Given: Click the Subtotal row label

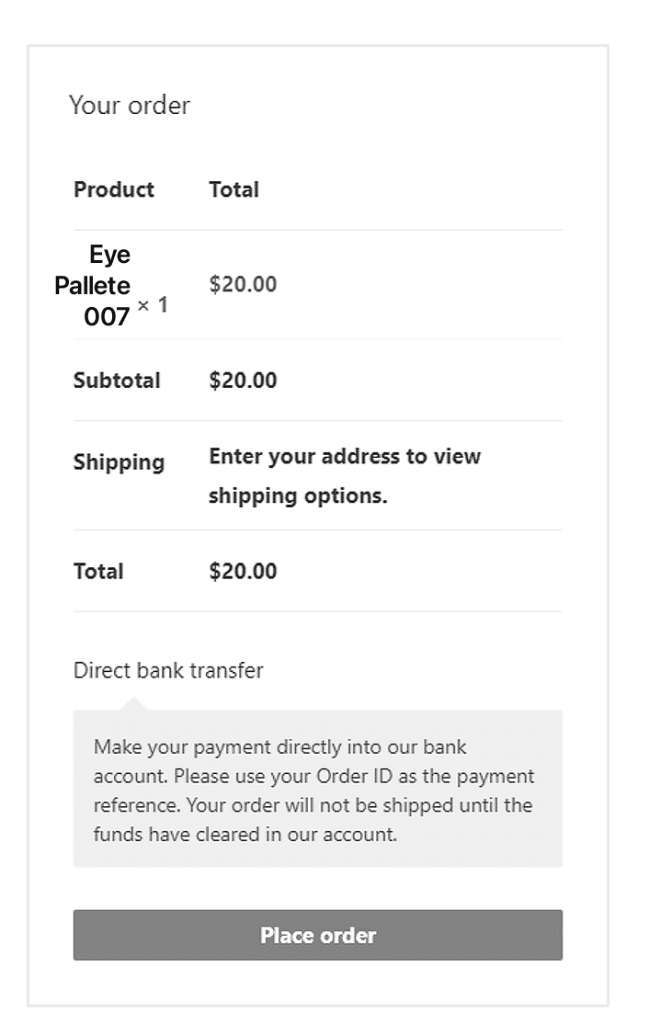Looking at the screenshot, I should pos(117,380).
